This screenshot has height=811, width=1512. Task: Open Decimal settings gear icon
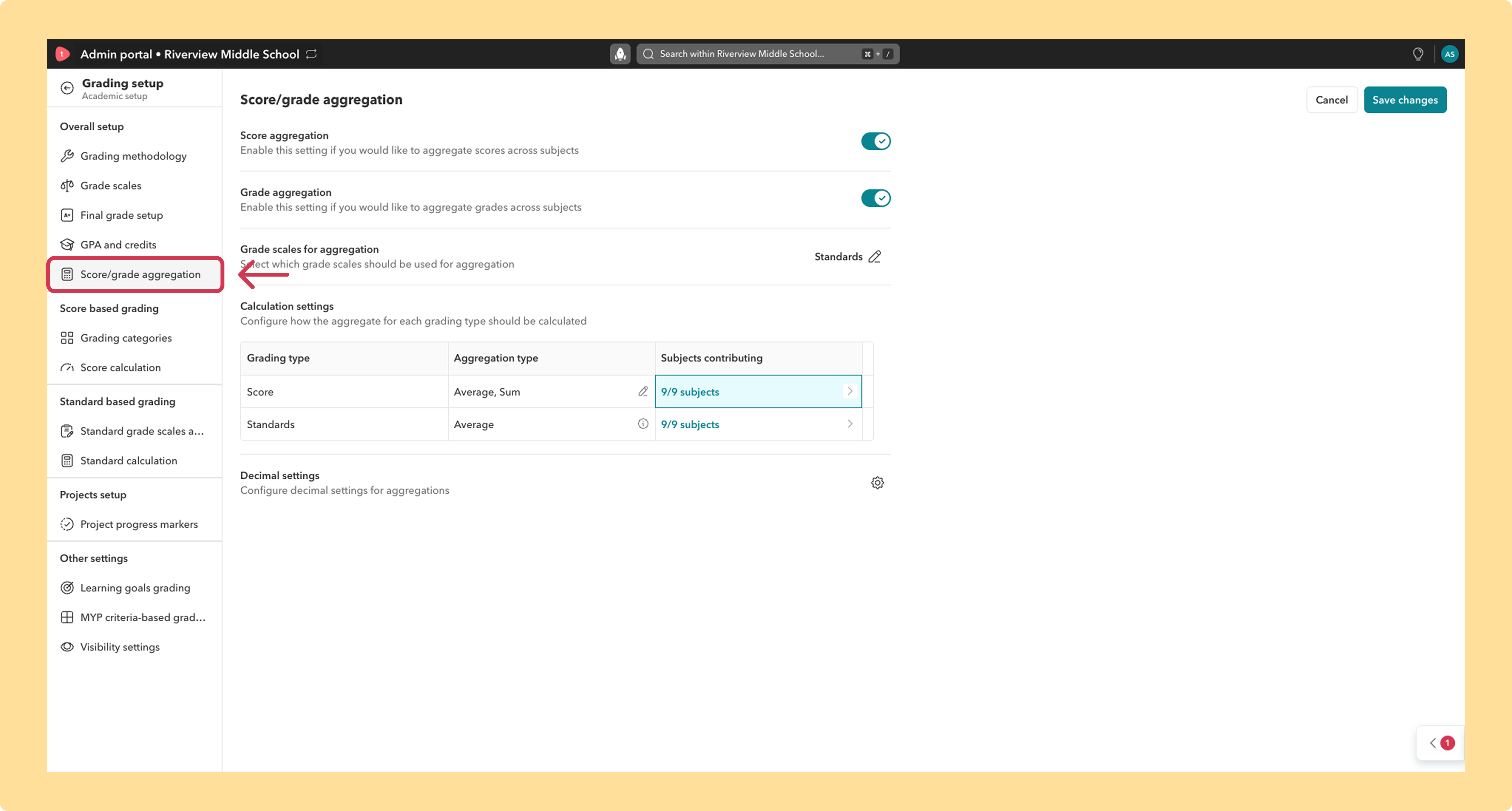coord(878,483)
